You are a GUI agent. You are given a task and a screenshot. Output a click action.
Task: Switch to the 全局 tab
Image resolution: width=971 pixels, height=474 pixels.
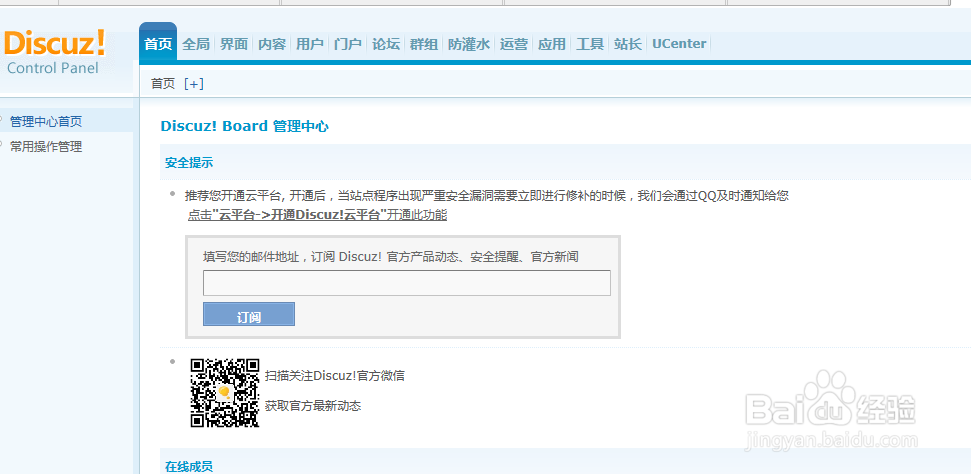pos(196,44)
